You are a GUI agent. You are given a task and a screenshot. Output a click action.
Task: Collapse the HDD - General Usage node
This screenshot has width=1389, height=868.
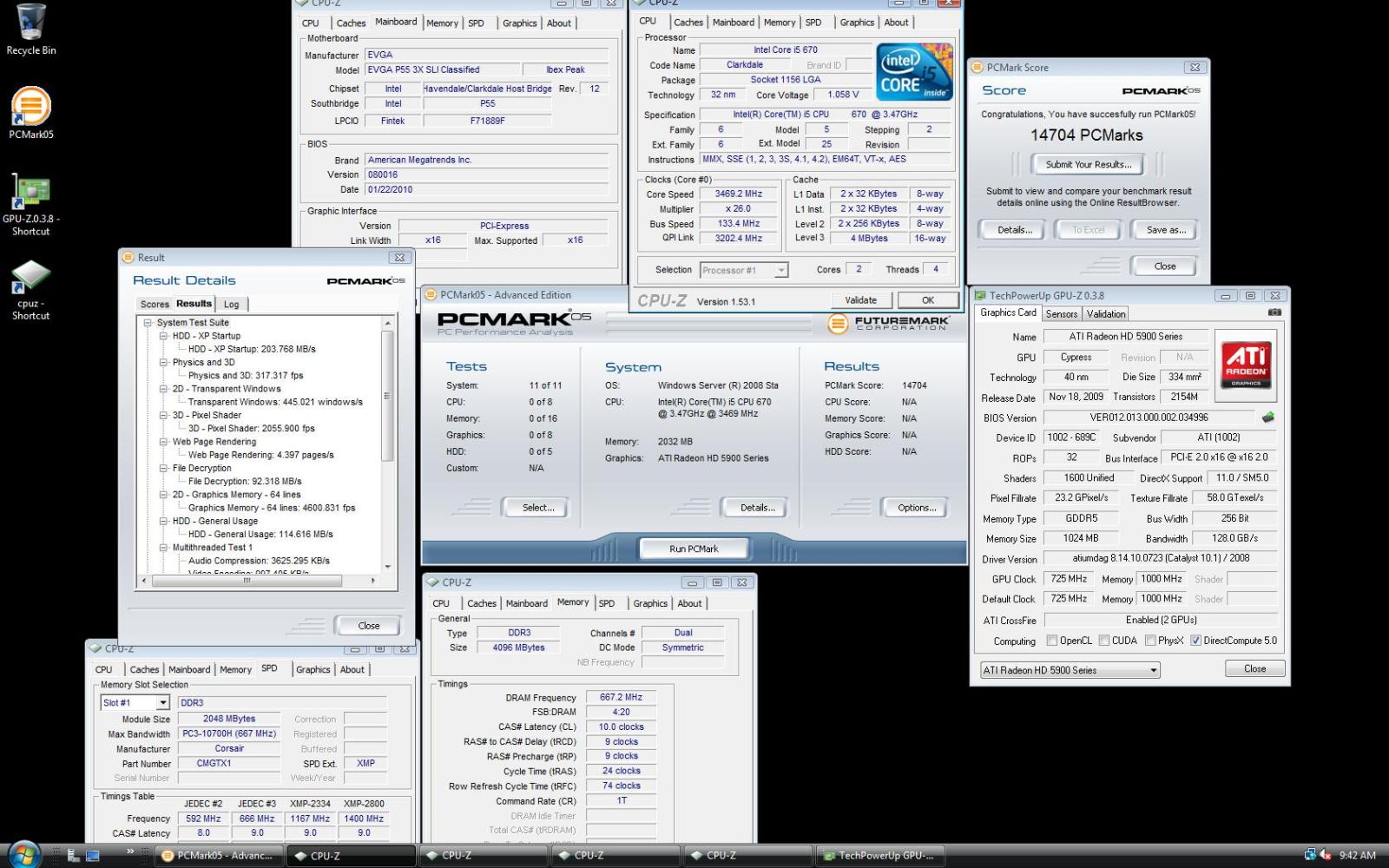pos(163,521)
